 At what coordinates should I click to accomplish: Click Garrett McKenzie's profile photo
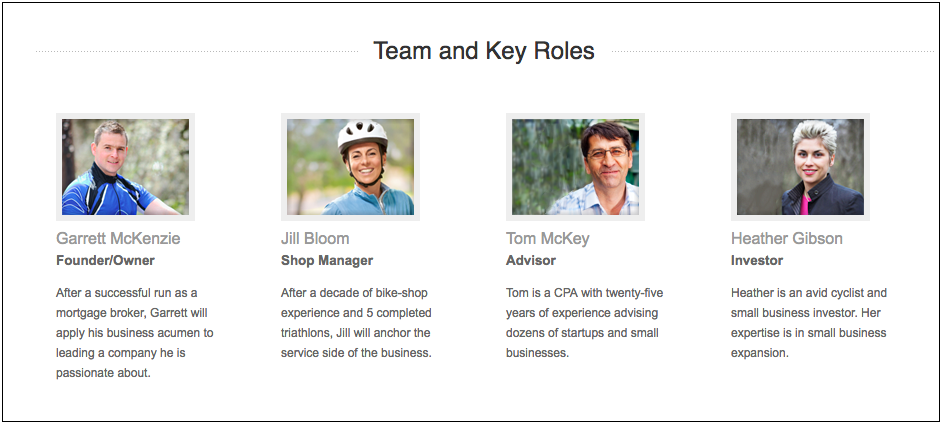tap(125, 167)
